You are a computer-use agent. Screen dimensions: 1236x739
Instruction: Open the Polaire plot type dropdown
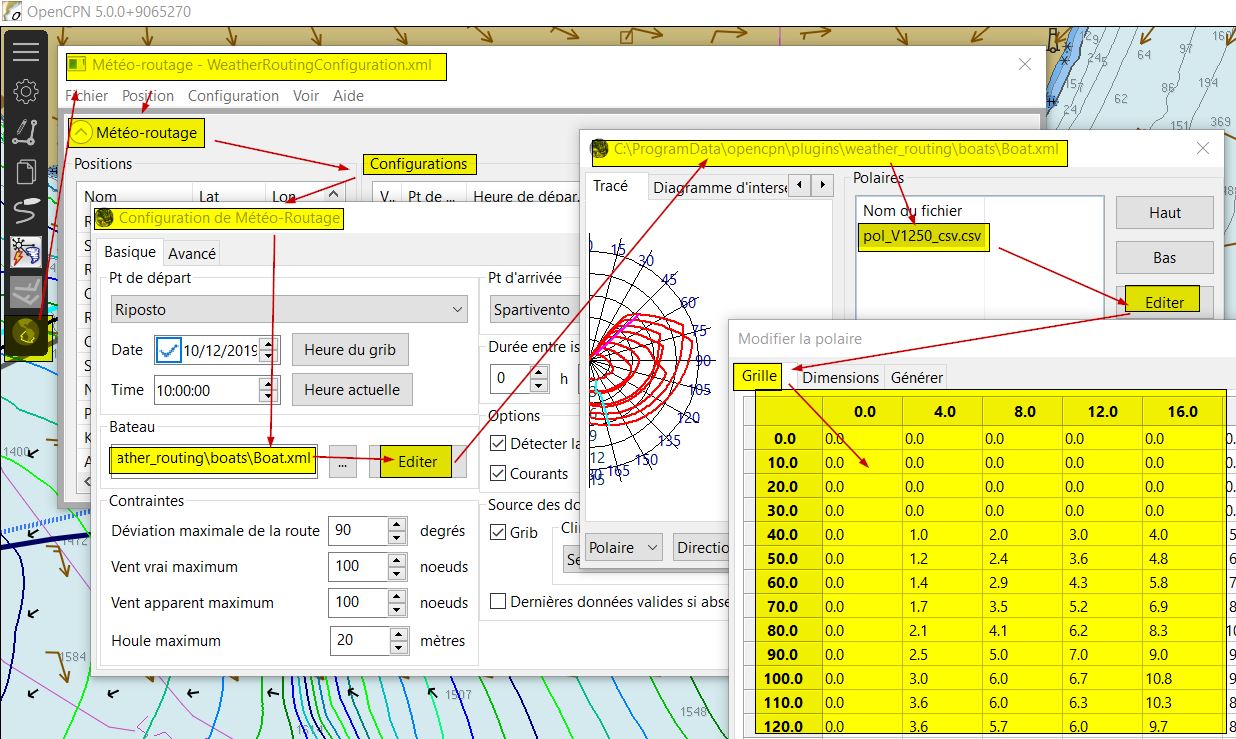tap(625, 548)
